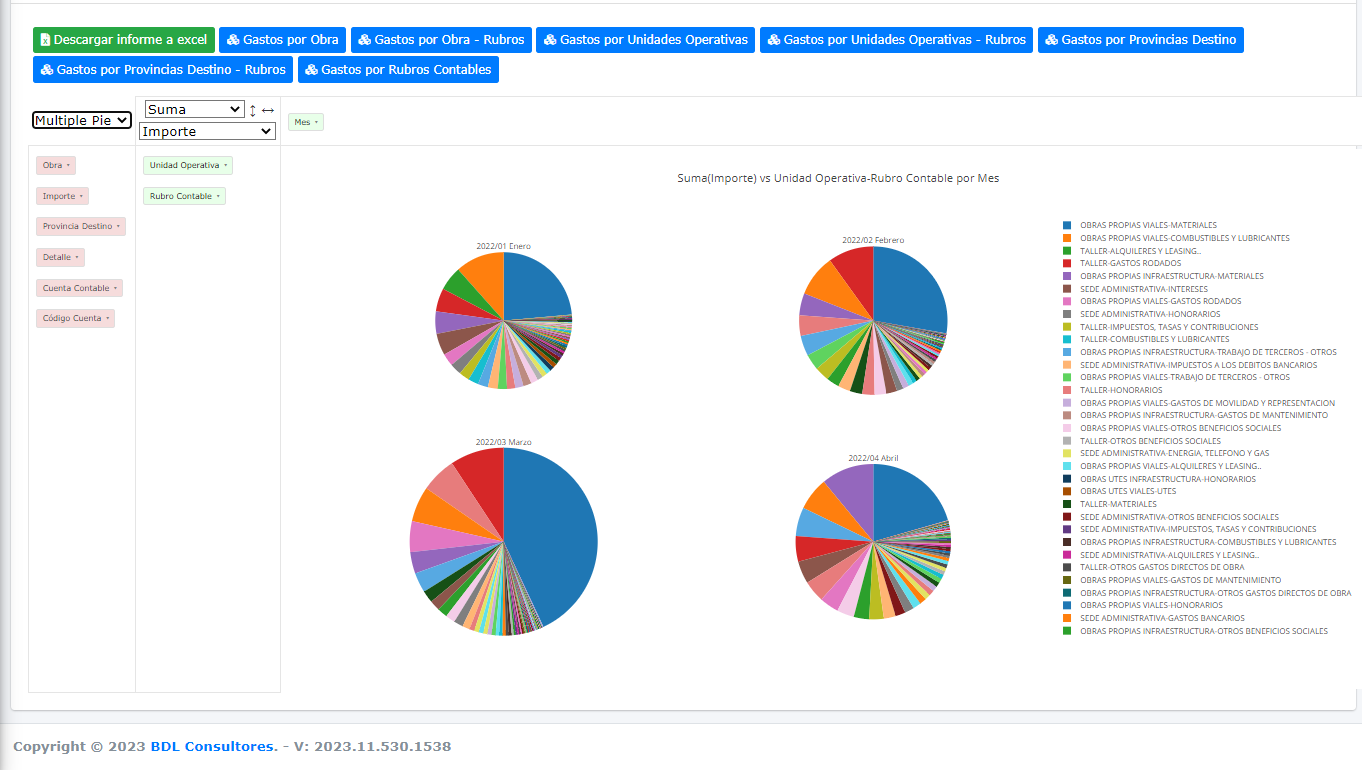
Task: Toggle the OBRAS PROPIAS VIALES-MATERIALES legend entry
Action: [1148, 225]
